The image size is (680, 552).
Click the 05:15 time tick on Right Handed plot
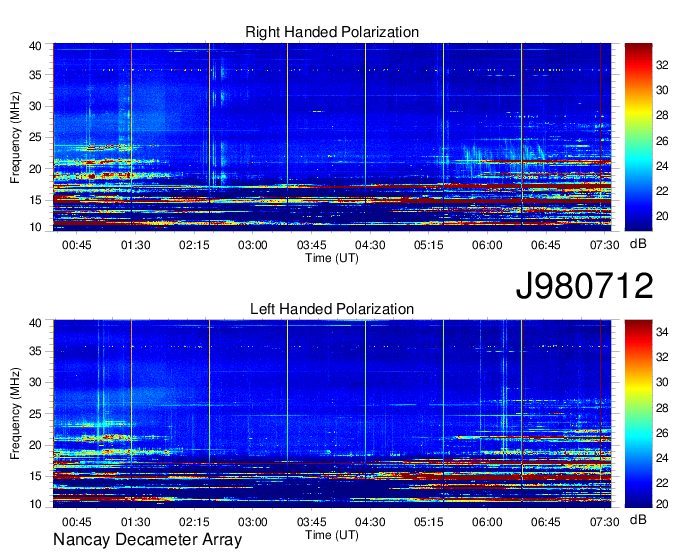pyautogui.click(x=428, y=245)
